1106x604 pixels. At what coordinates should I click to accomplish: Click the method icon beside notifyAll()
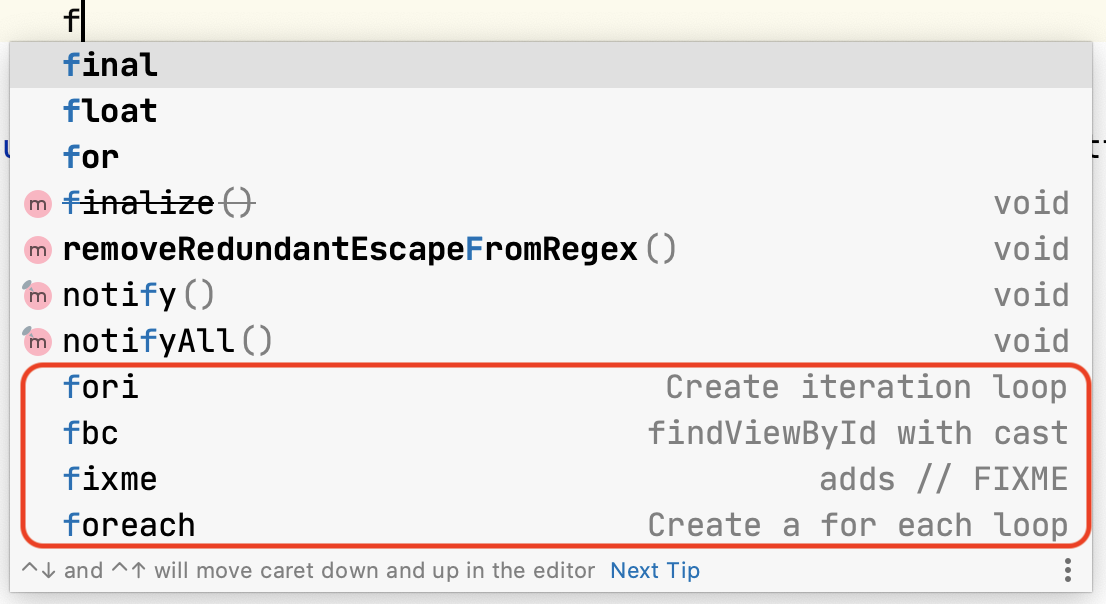click(38, 341)
